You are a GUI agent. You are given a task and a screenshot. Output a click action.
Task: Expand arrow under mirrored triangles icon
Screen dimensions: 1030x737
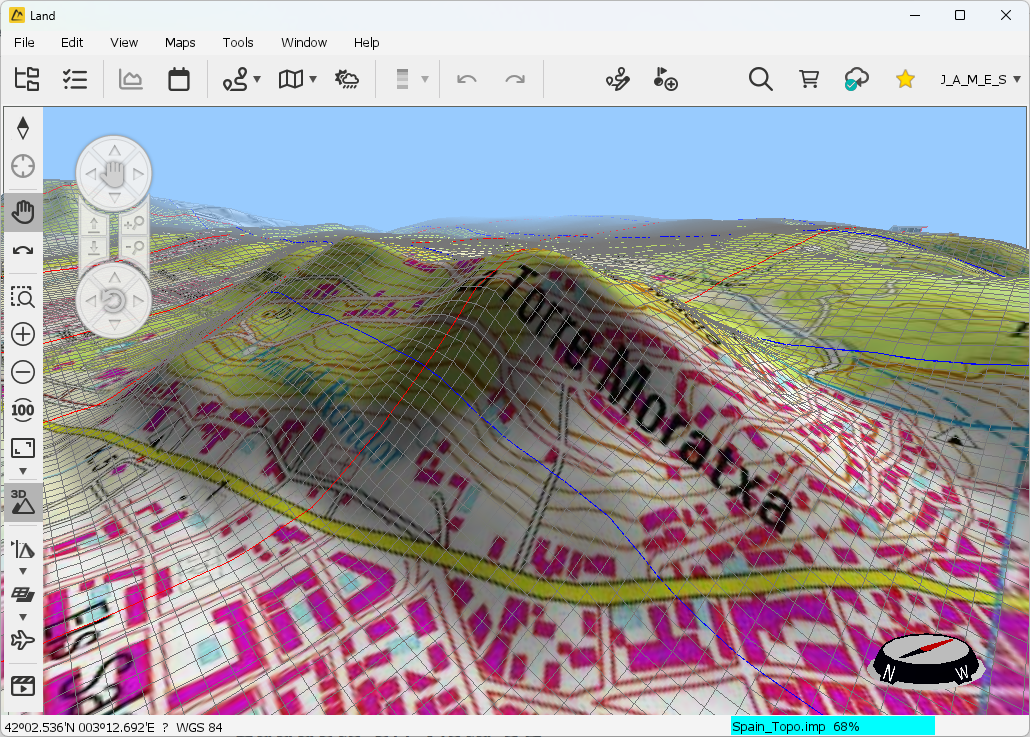(23, 571)
